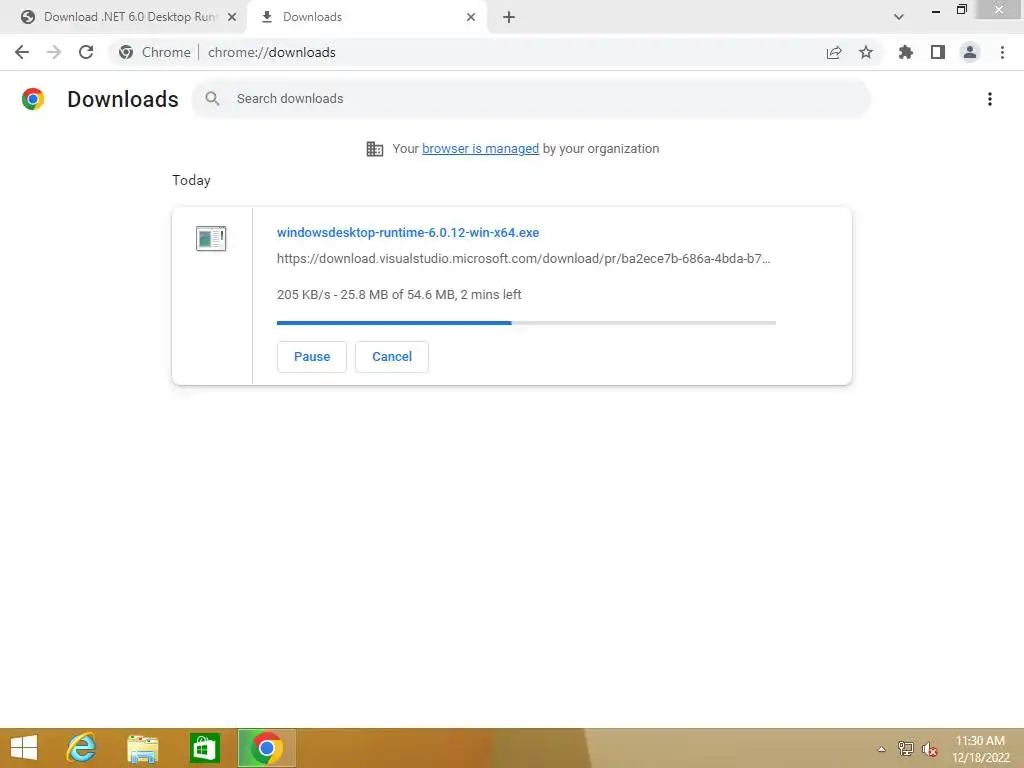
Task: Restore down the Chrome window
Action: tap(961, 9)
